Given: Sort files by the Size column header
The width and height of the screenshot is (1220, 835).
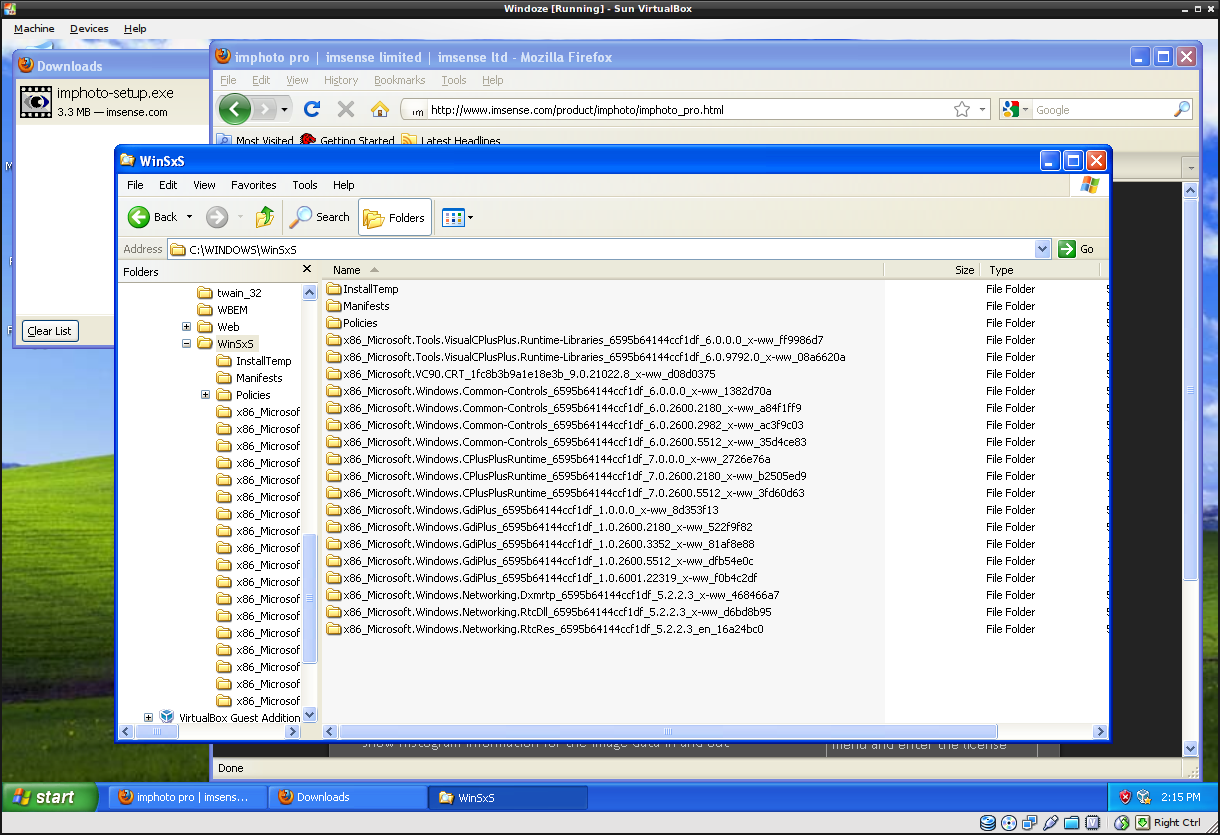Looking at the screenshot, I should pyautogui.click(x=932, y=270).
